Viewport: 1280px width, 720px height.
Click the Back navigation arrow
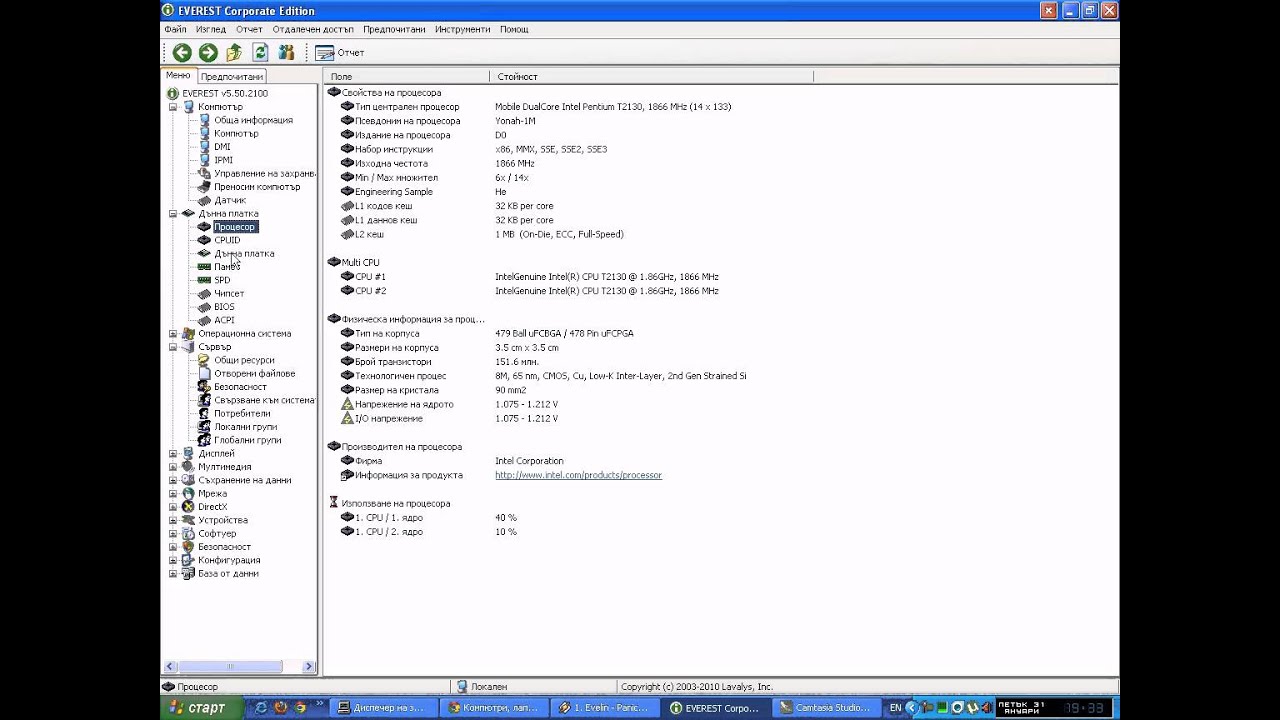click(x=182, y=53)
